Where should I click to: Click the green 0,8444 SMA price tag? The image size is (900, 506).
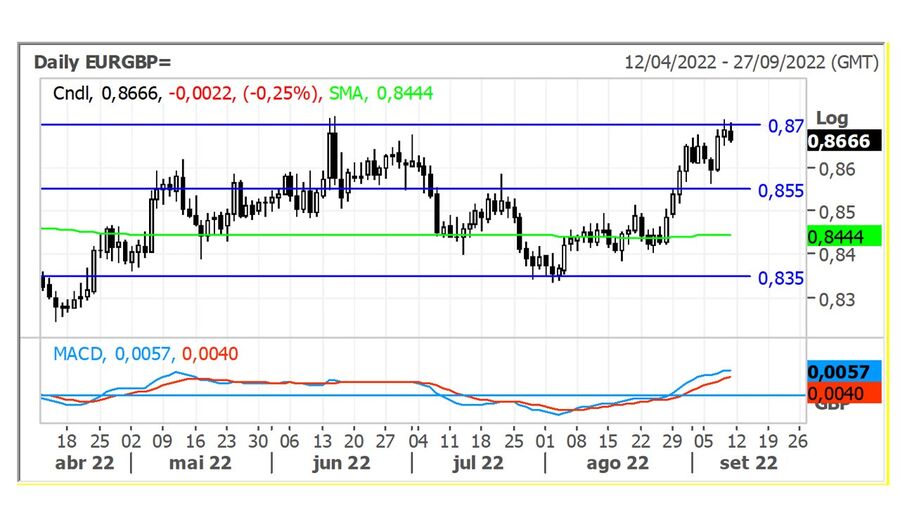pos(843,235)
